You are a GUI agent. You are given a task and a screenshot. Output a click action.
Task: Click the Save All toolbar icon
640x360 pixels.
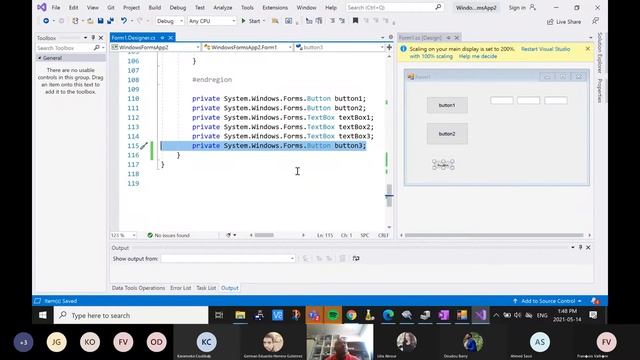pyautogui.click(x=110, y=21)
